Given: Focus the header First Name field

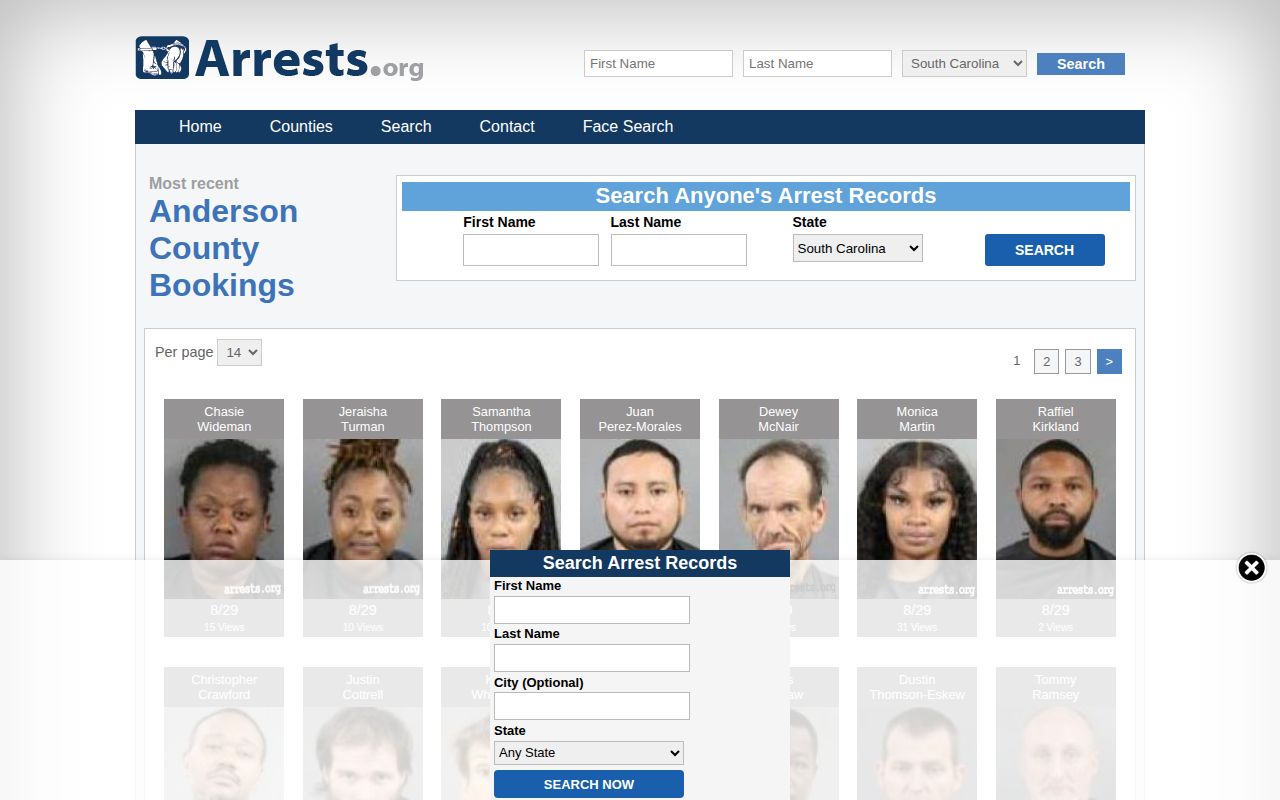Looking at the screenshot, I should (658, 63).
